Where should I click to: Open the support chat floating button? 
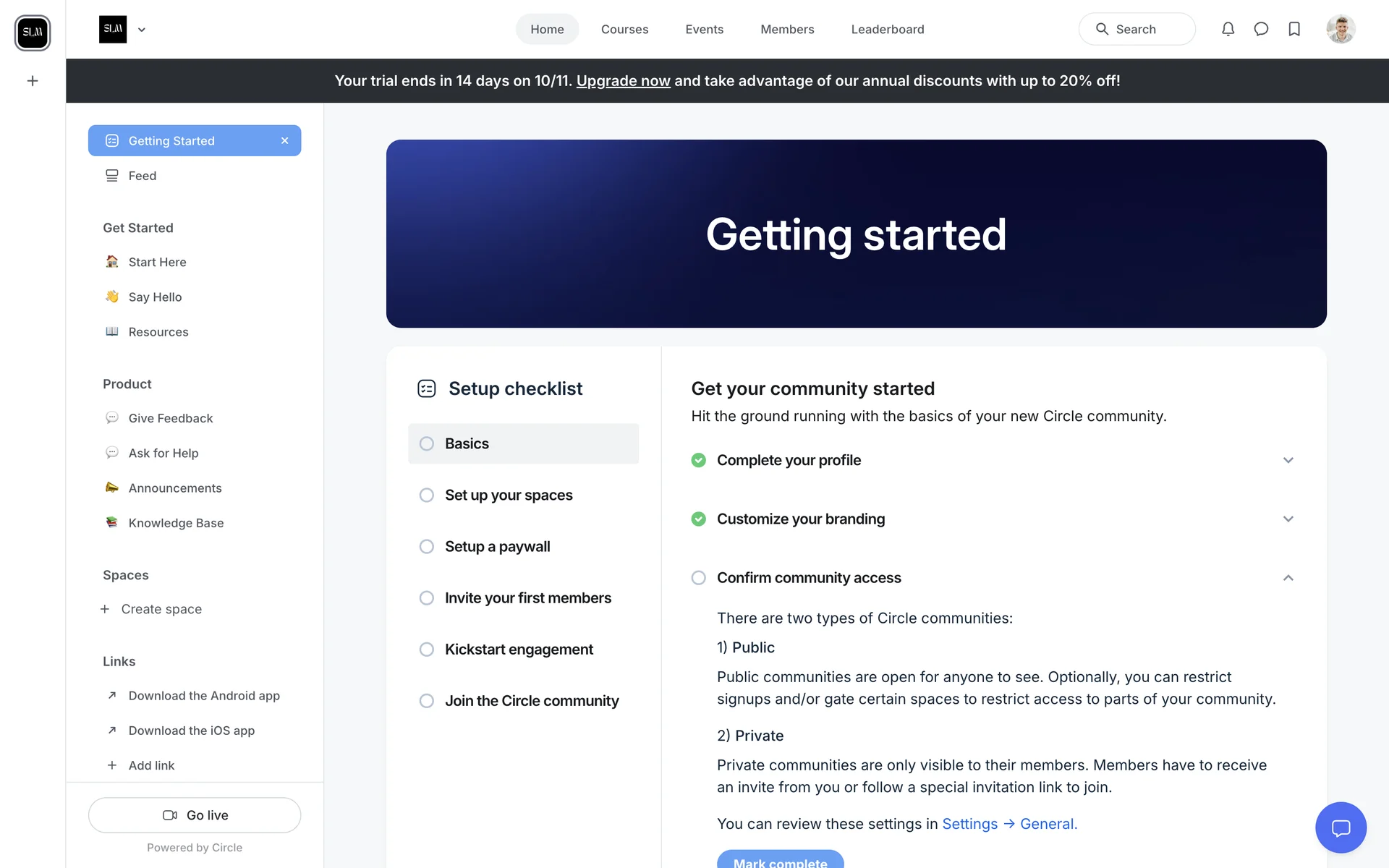(1341, 827)
